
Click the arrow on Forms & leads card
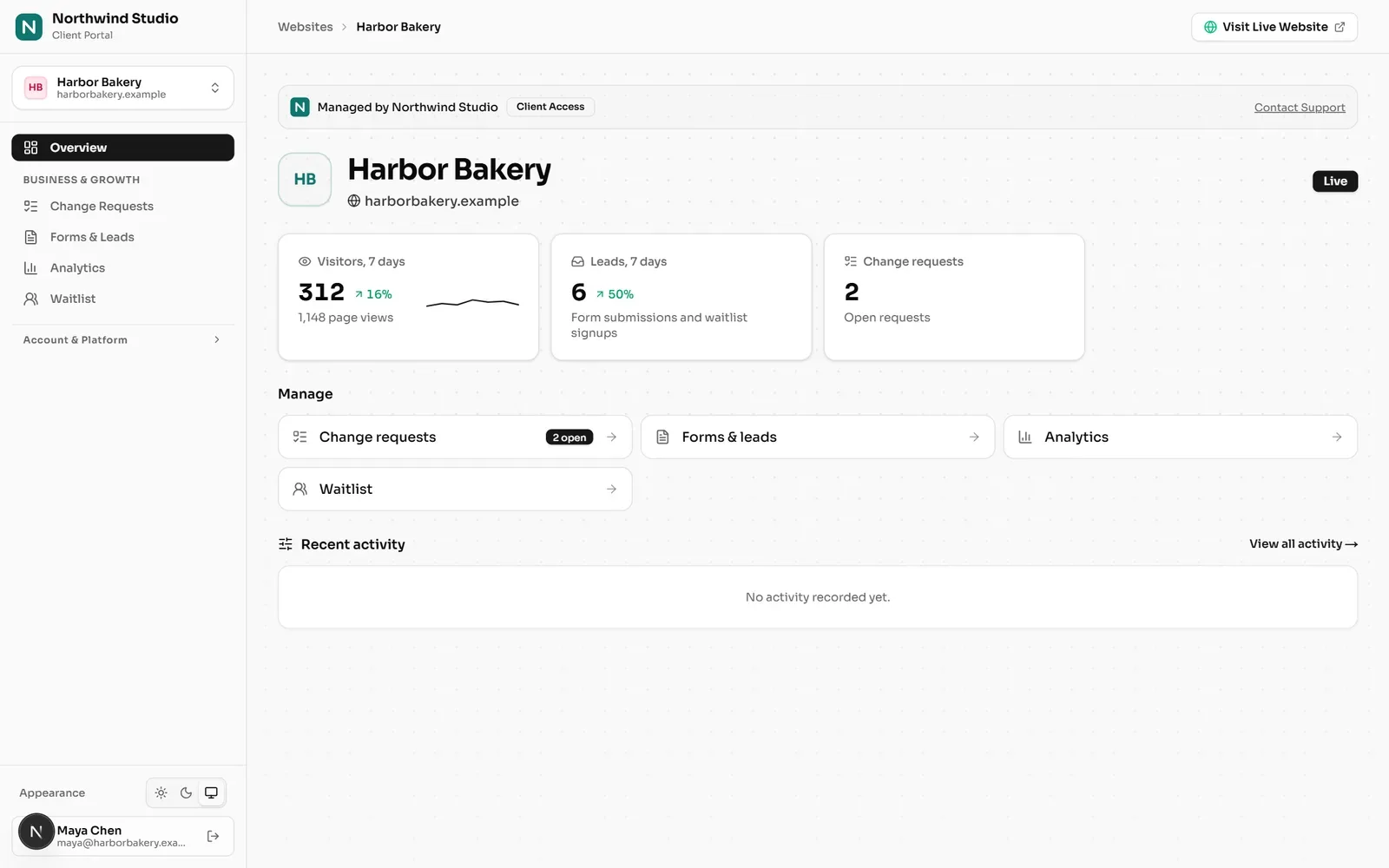(x=974, y=437)
